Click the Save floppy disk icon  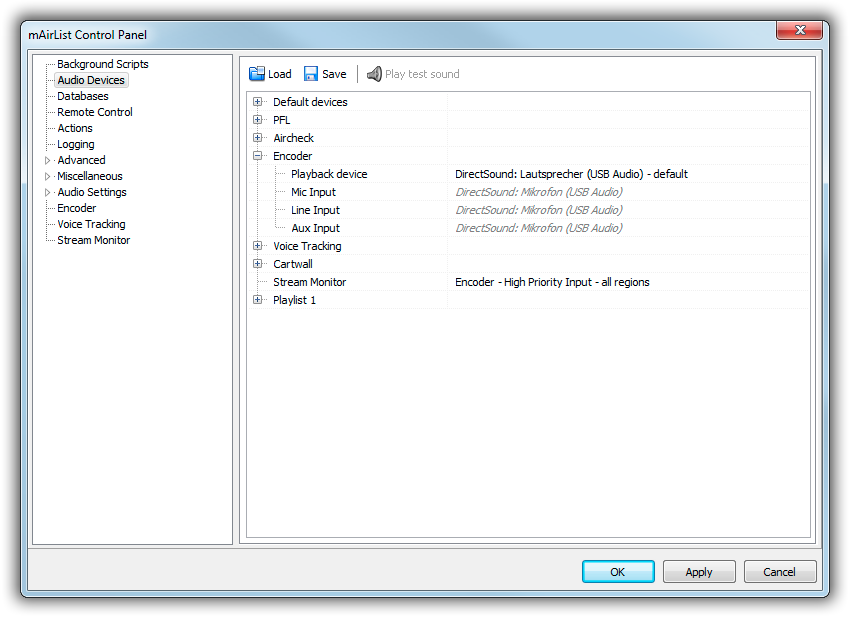(311, 74)
